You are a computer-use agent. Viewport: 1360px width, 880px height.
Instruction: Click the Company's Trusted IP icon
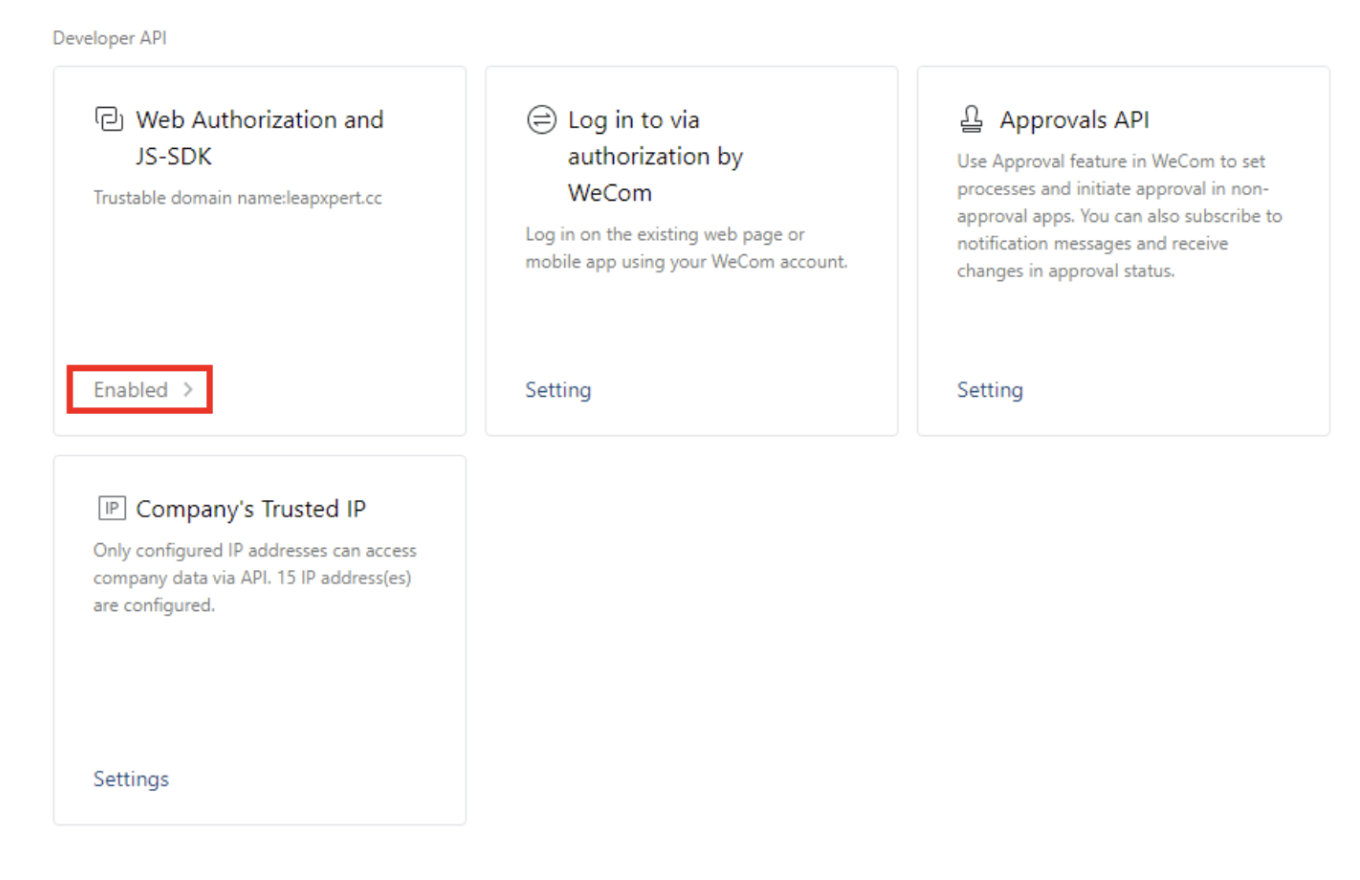[x=109, y=509]
